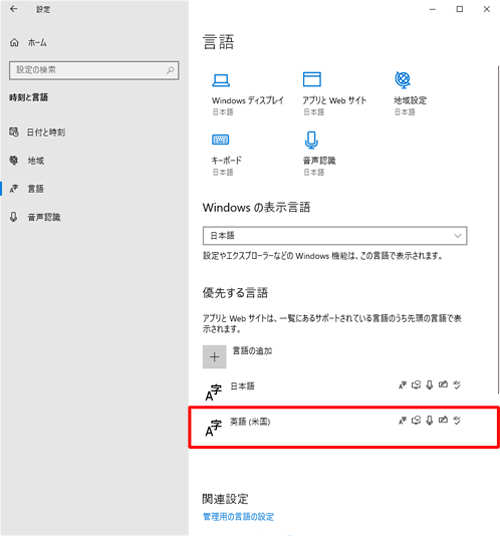Click the dropdown chevron for 日本語
This screenshot has width=500, height=536.
[x=458, y=236]
